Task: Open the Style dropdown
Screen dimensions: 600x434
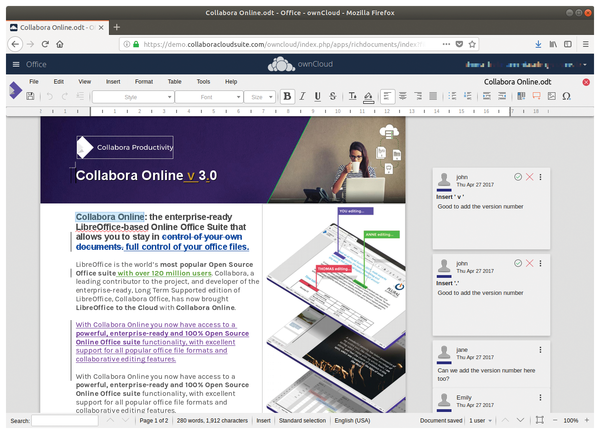Action: point(133,97)
